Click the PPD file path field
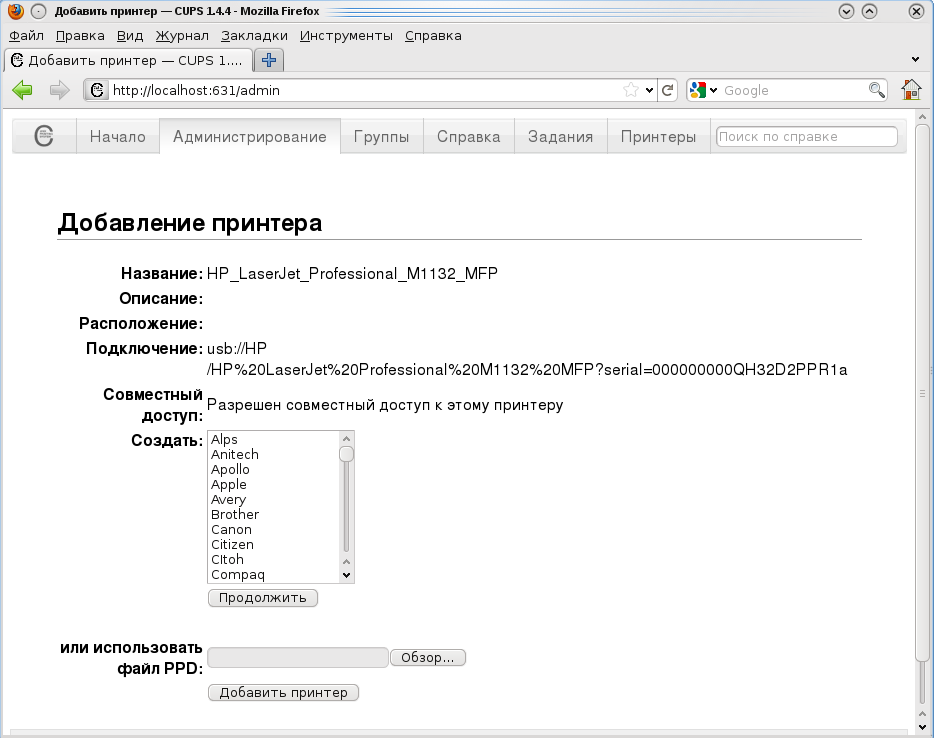This screenshot has height=738, width=934. 298,658
